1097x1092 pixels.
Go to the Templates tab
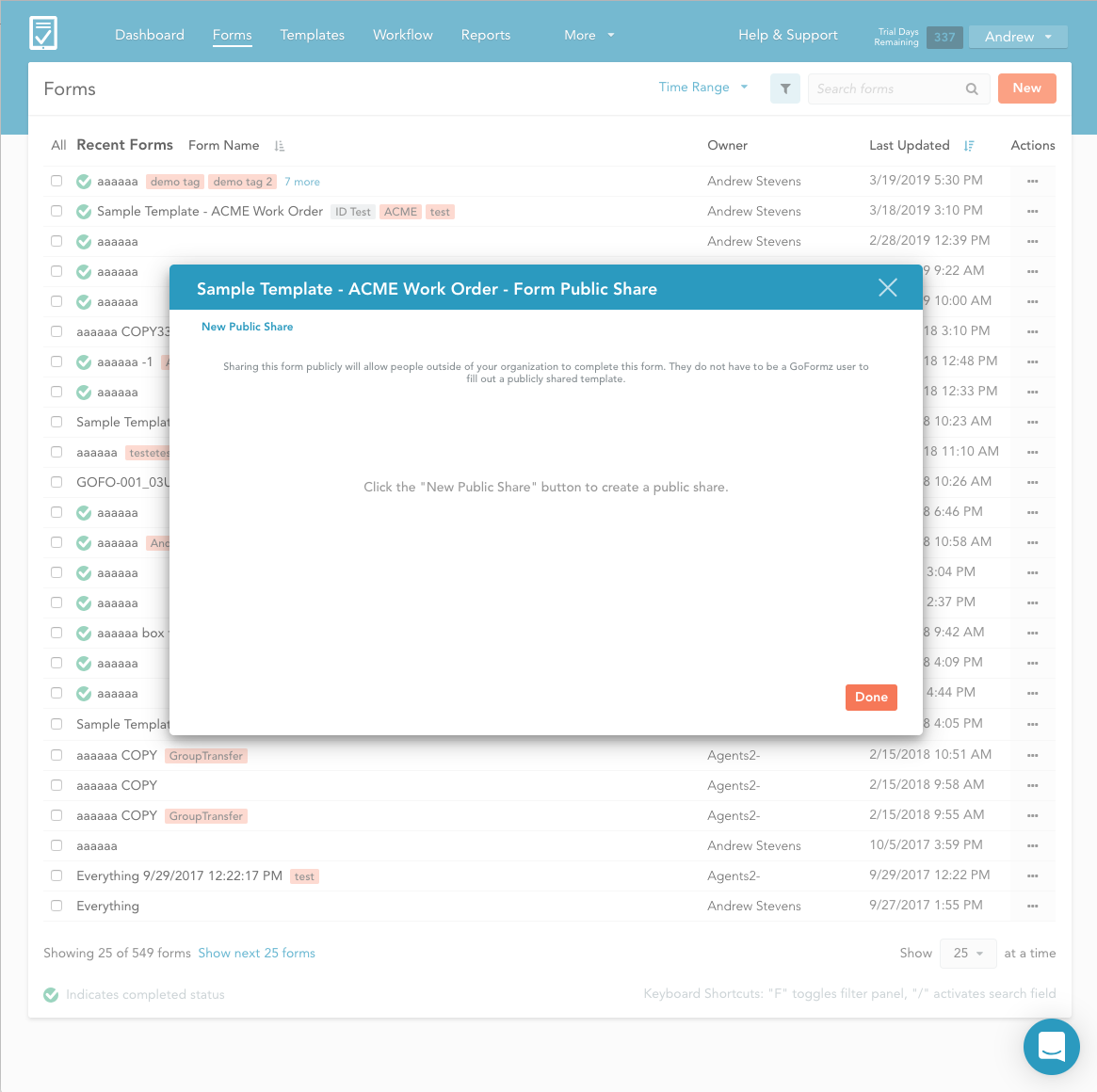coord(312,35)
